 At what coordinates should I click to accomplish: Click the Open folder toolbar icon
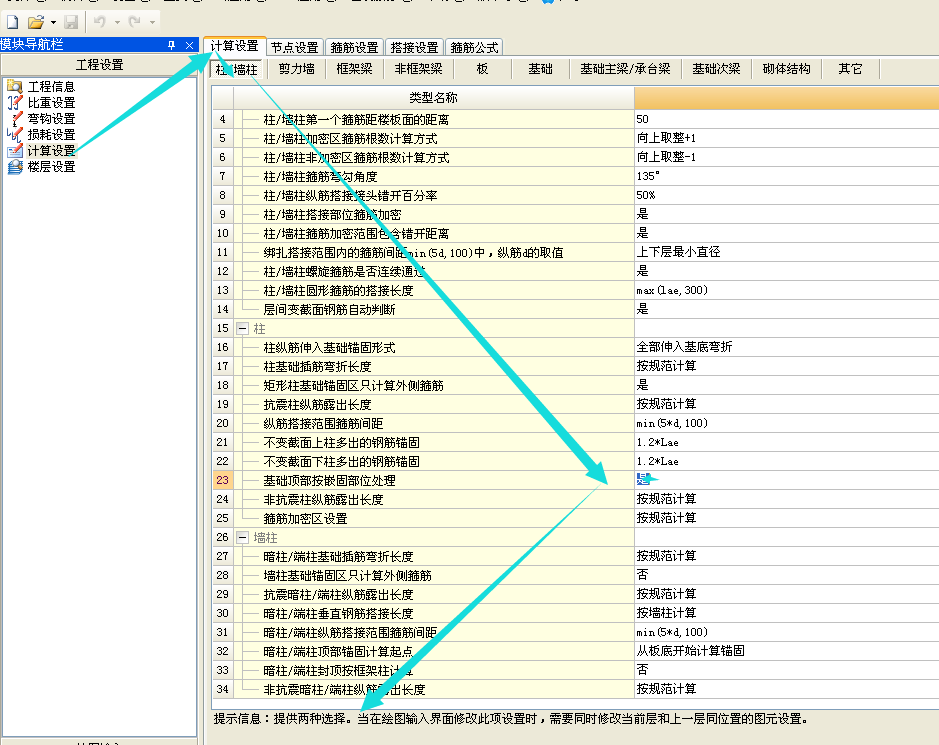[x=35, y=22]
